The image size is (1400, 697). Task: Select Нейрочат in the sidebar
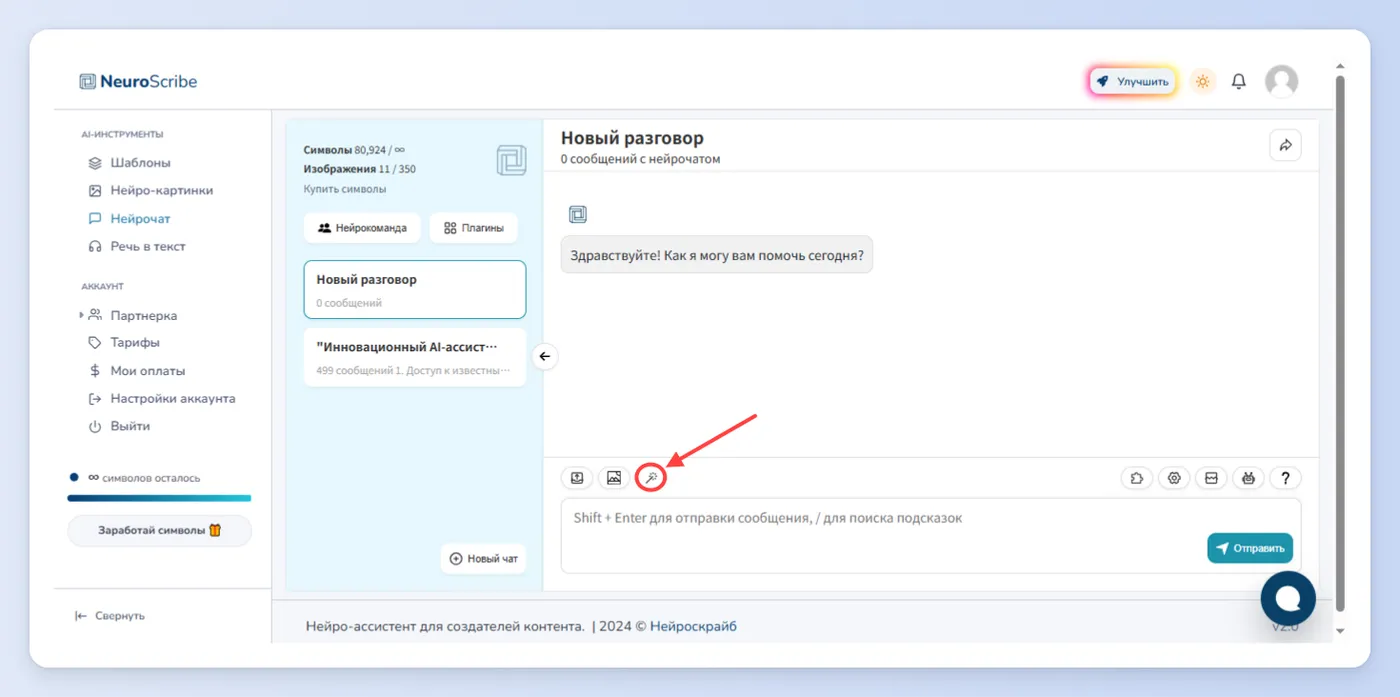[129, 219]
